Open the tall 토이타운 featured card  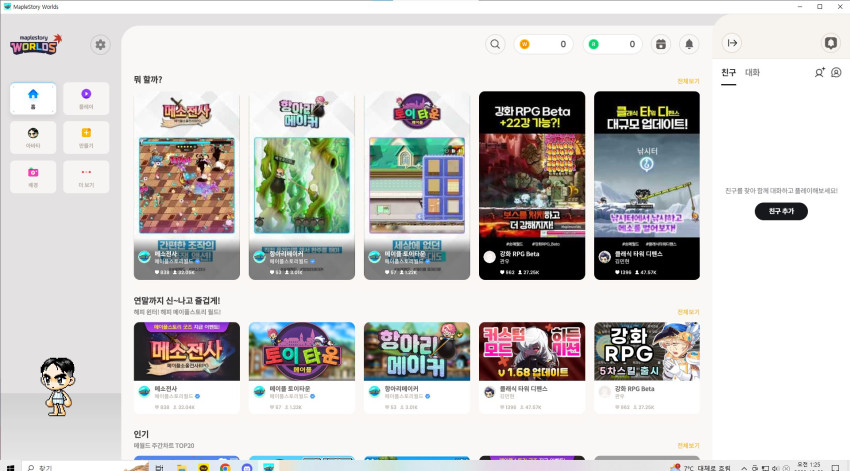click(417, 185)
